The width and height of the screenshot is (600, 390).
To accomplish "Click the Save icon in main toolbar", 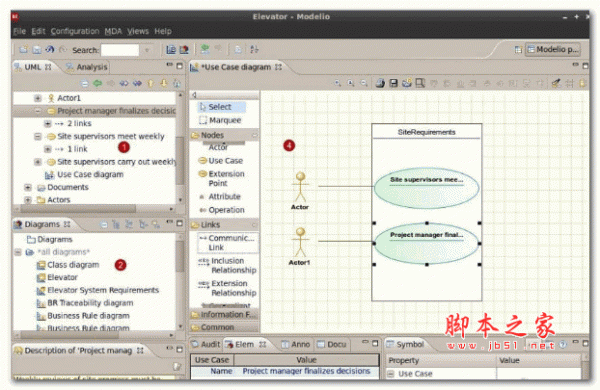I will pyautogui.click(x=37, y=50).
